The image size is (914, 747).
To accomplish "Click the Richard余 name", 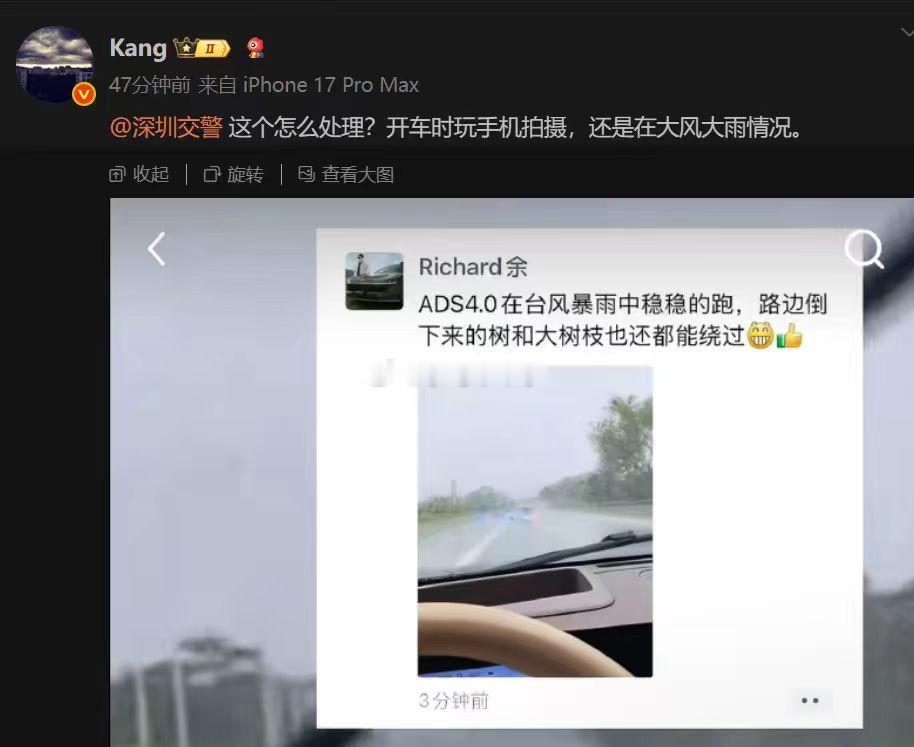I will (x=473, y=267).
